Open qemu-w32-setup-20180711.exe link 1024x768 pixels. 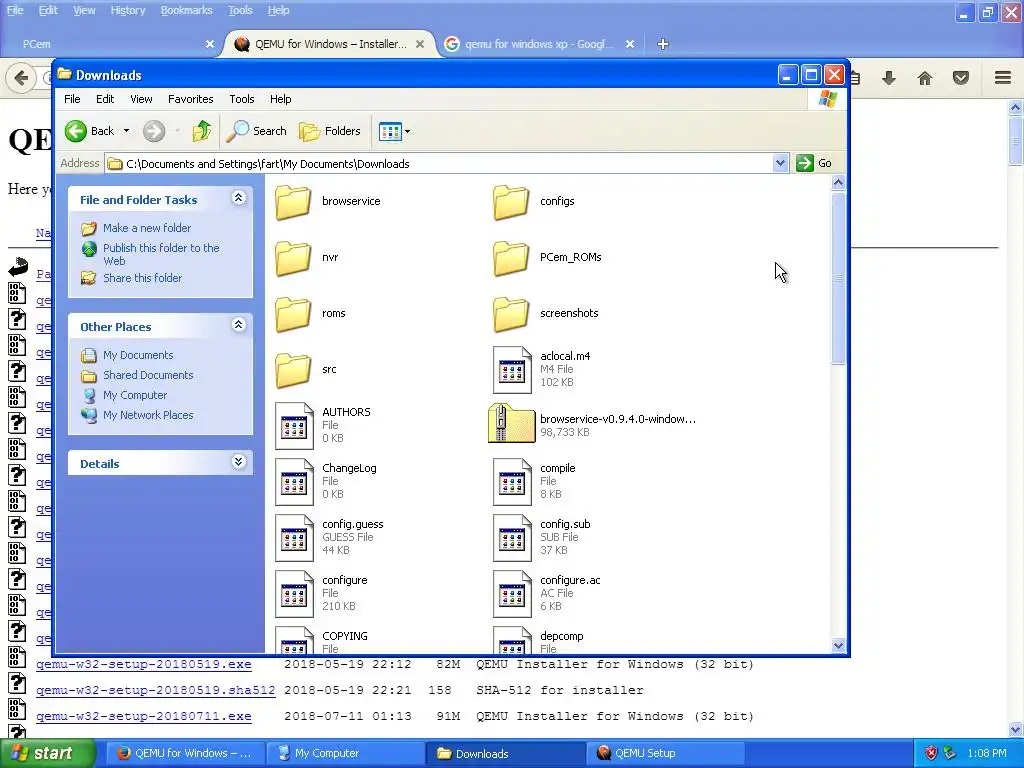coord(144,716)
